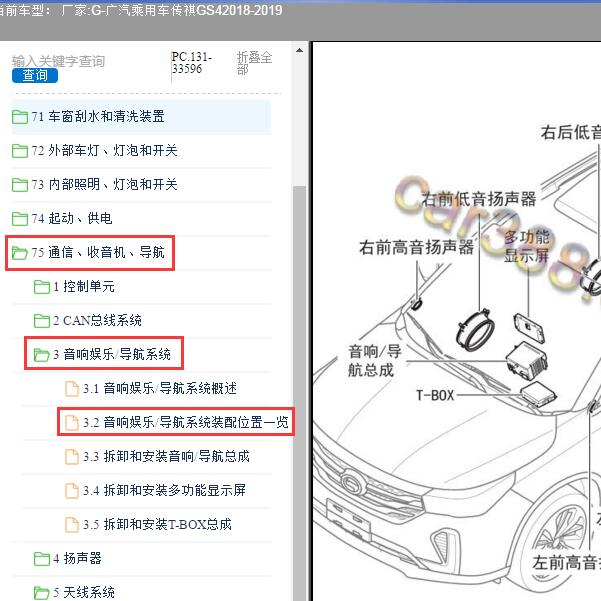Open folder icon for 72 外部车灯、灯泡和开关

[20, 151]
